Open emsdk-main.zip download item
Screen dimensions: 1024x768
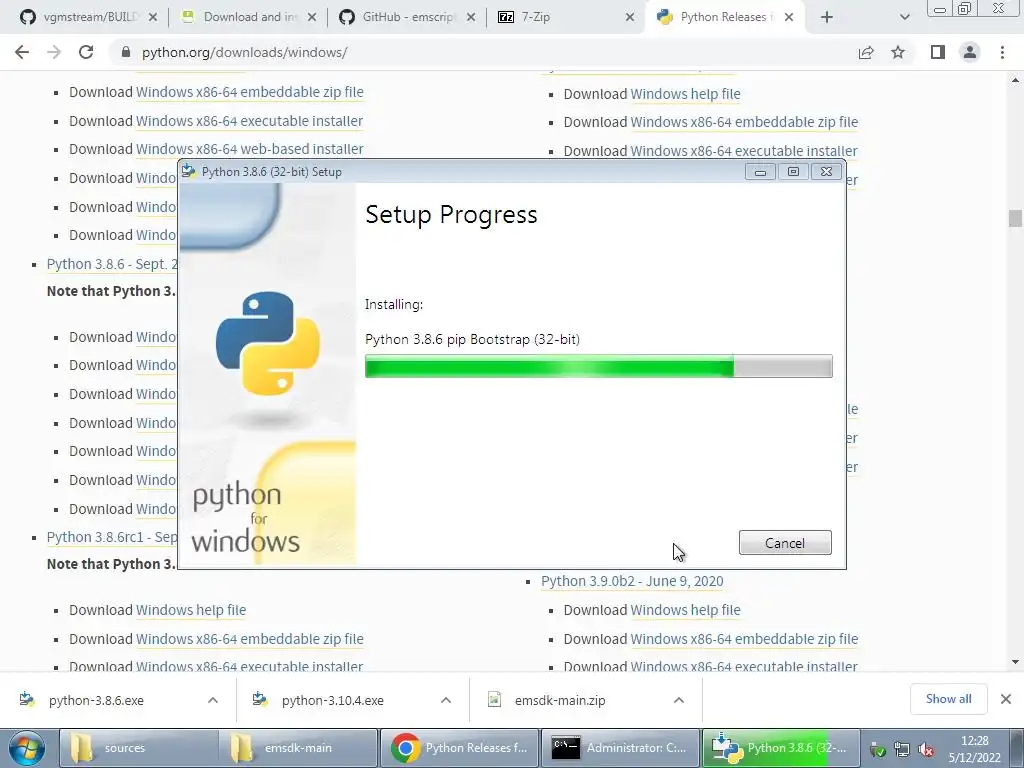560,700
